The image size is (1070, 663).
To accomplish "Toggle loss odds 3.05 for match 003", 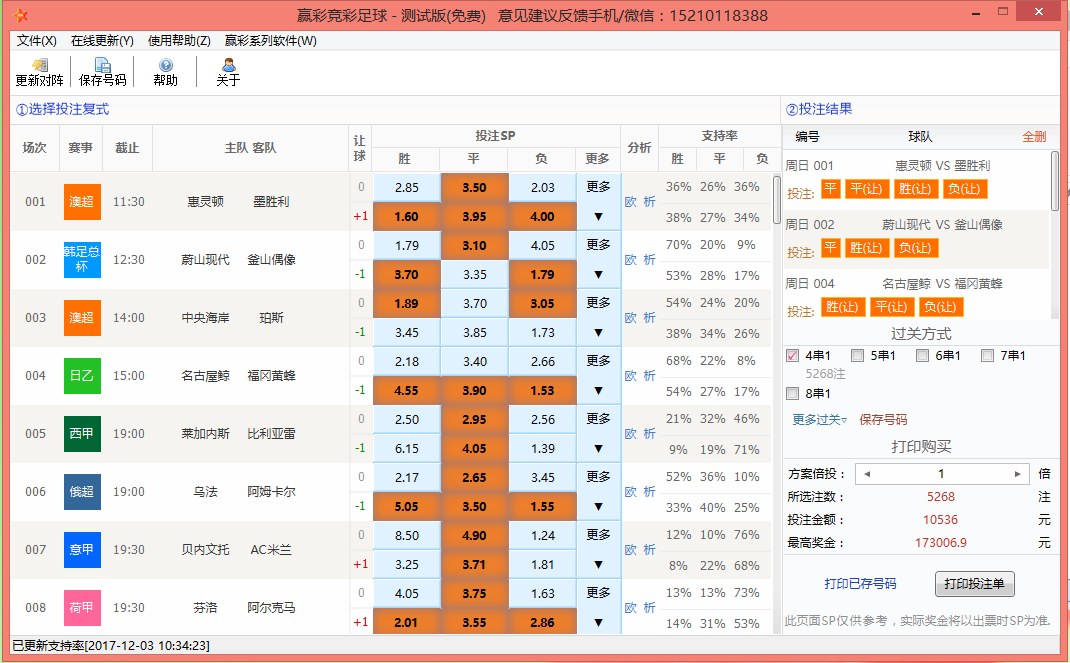I will [x=543, y=304].
